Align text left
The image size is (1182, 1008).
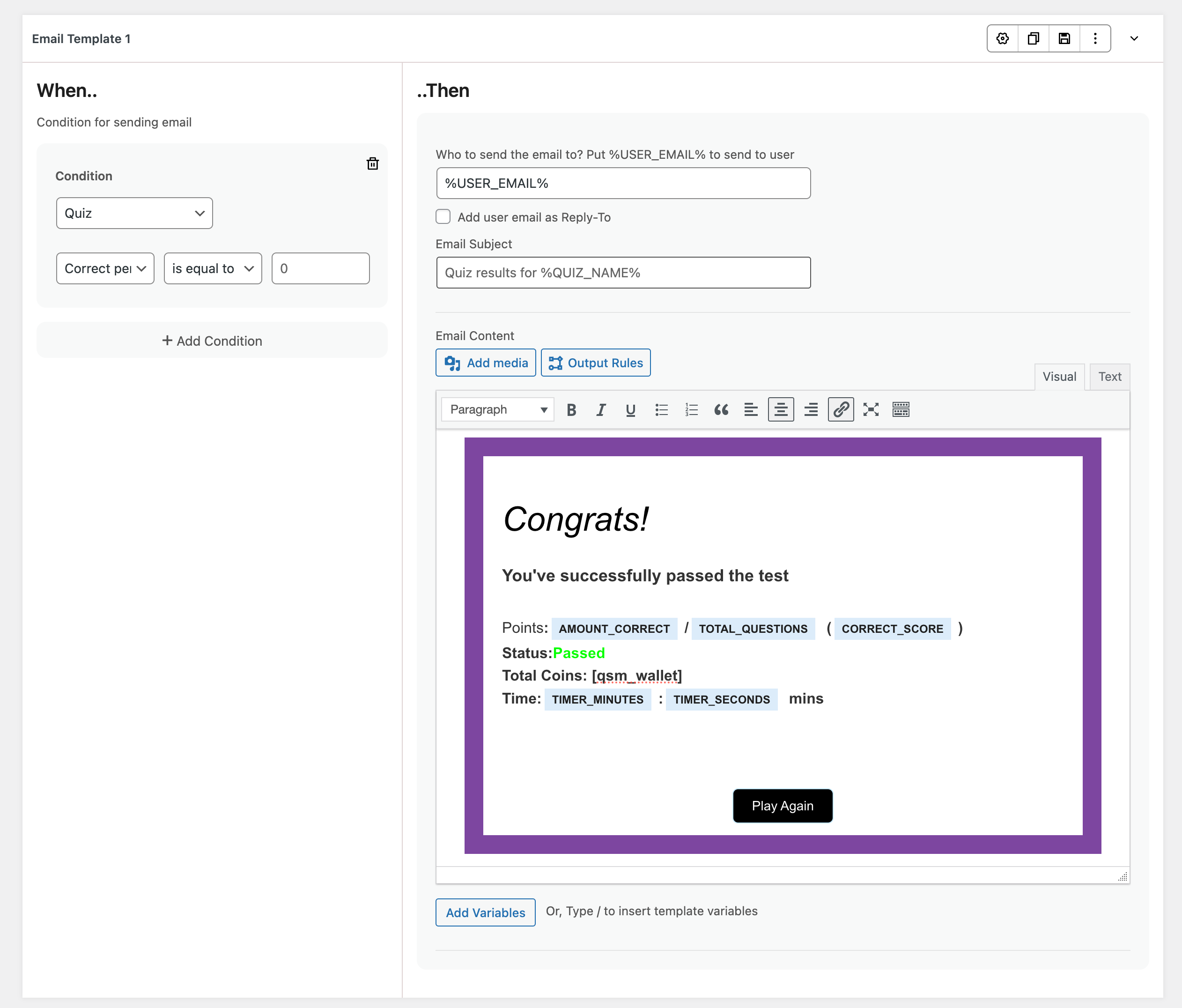pos(751,409)
